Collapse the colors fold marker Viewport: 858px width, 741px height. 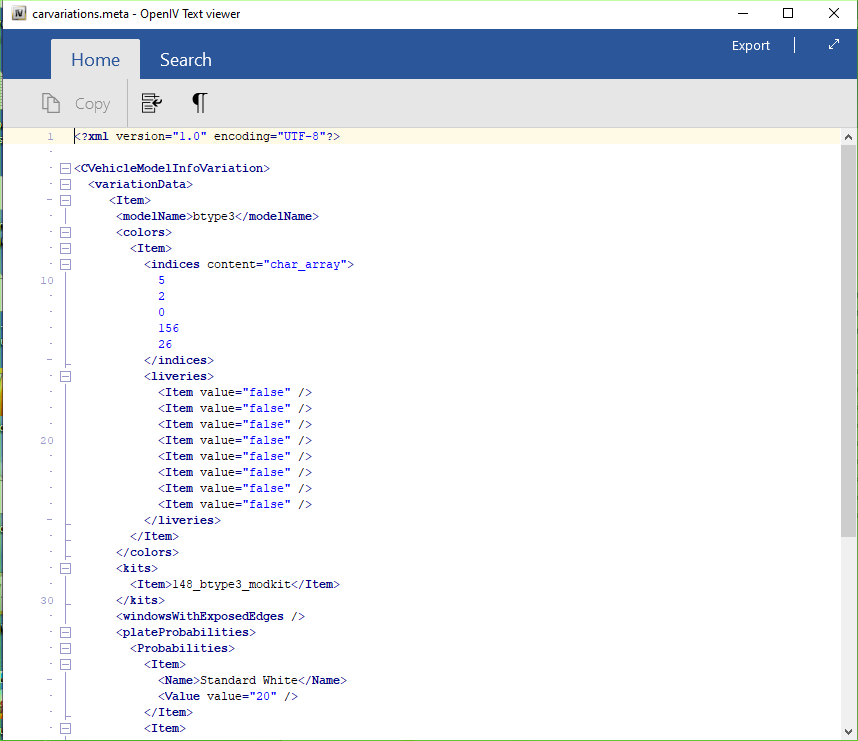point(65,232)
